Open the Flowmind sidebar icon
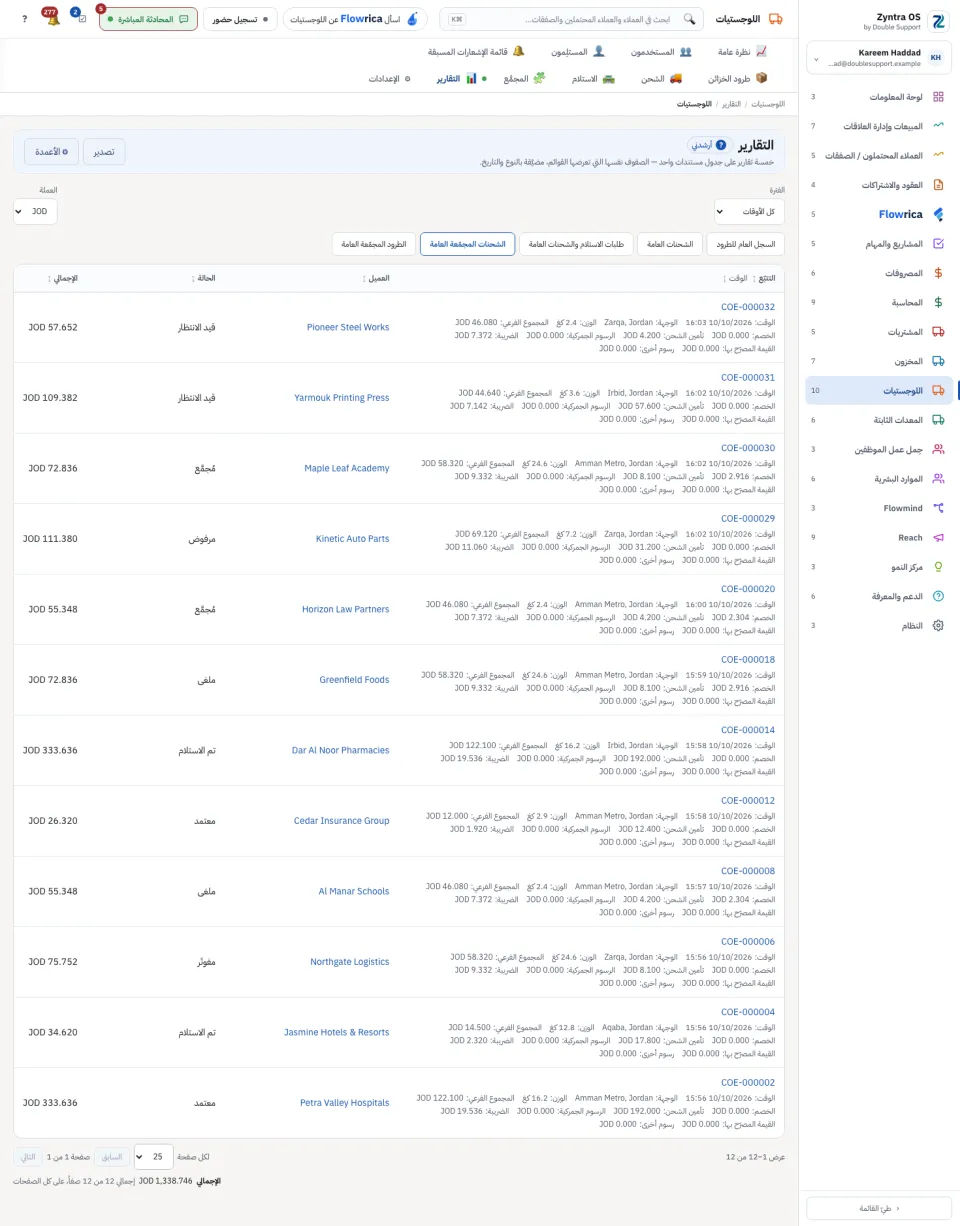This screenshot has width=960, height=1226. click(x=938, y=508)
